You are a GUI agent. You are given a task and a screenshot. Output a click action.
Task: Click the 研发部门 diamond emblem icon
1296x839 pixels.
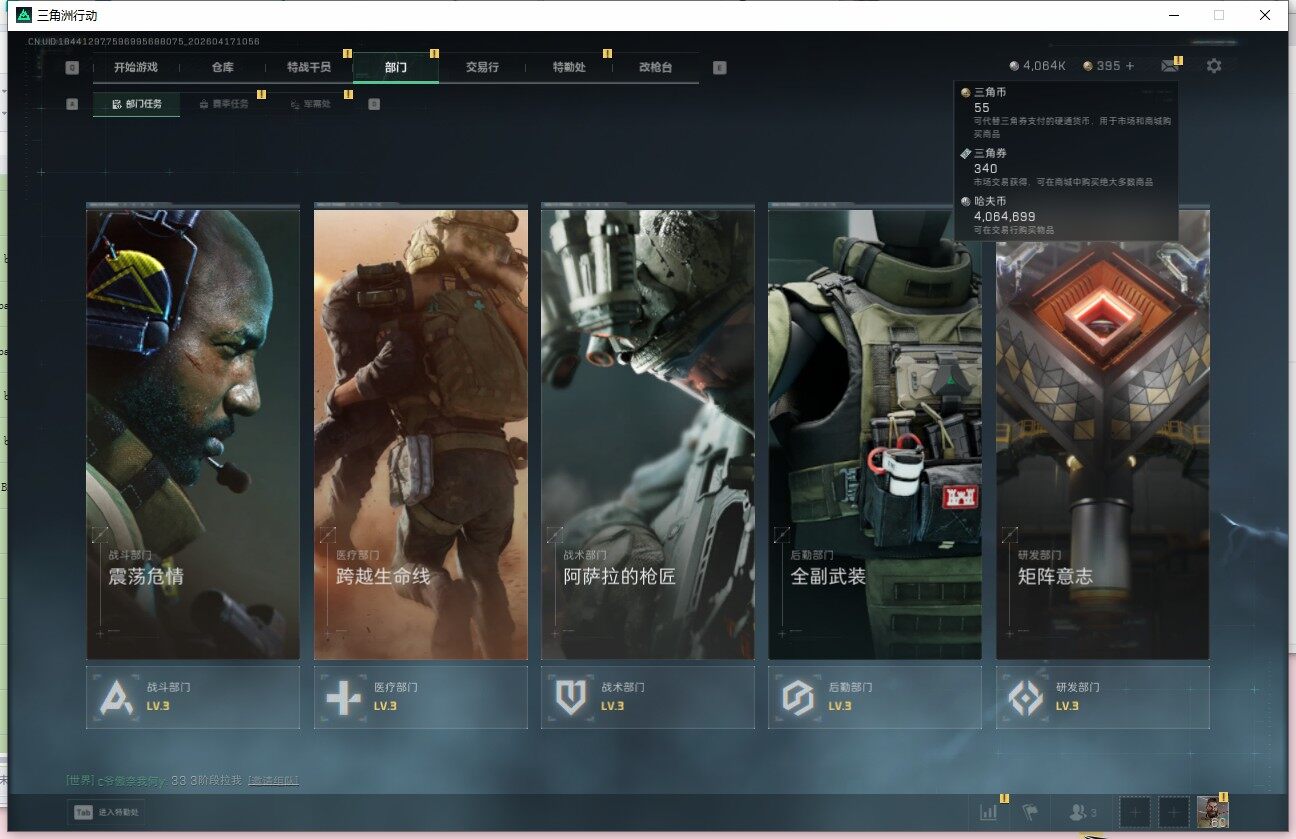pos(1025,697)
